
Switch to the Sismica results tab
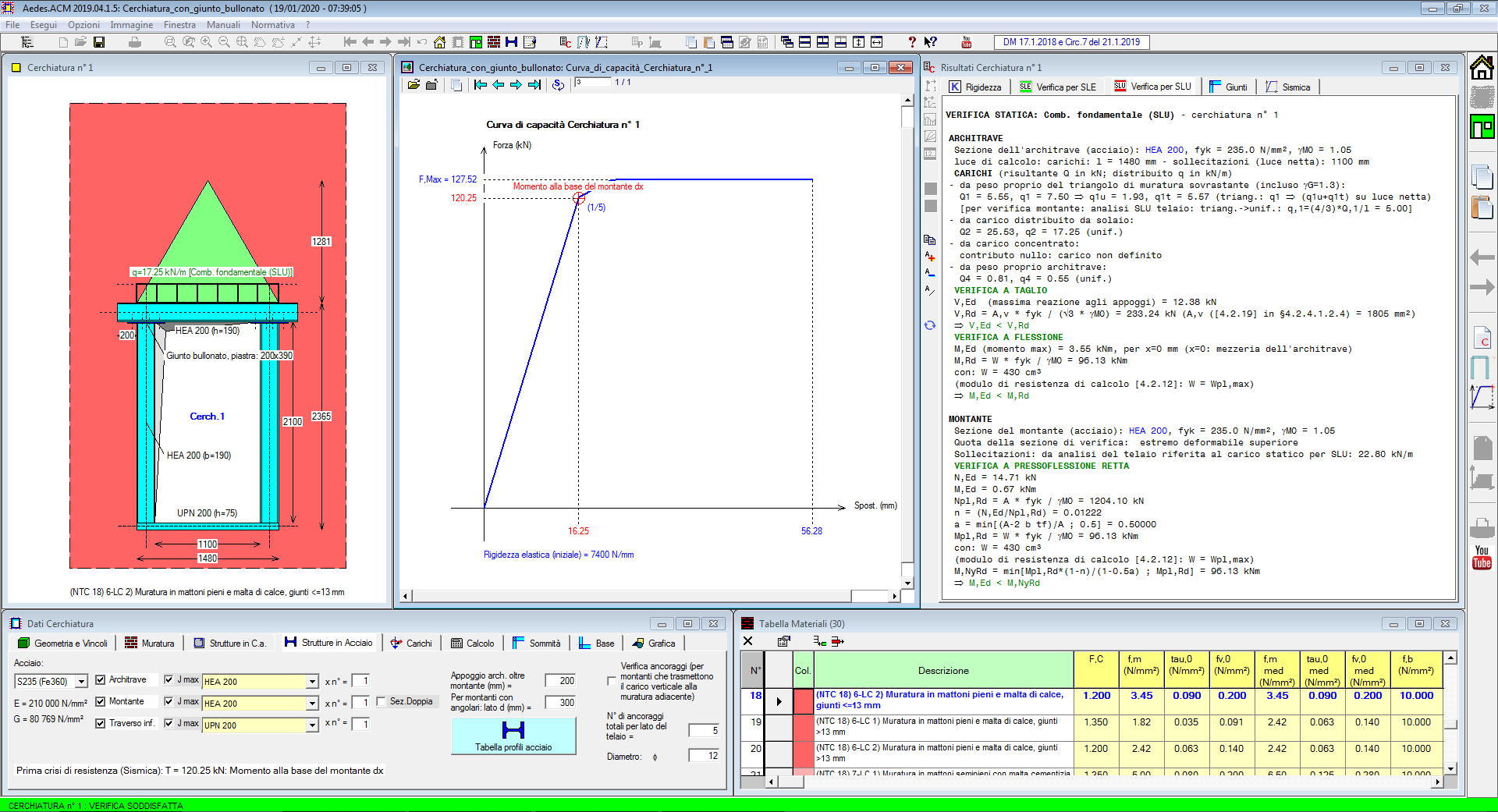[1288, 87]
